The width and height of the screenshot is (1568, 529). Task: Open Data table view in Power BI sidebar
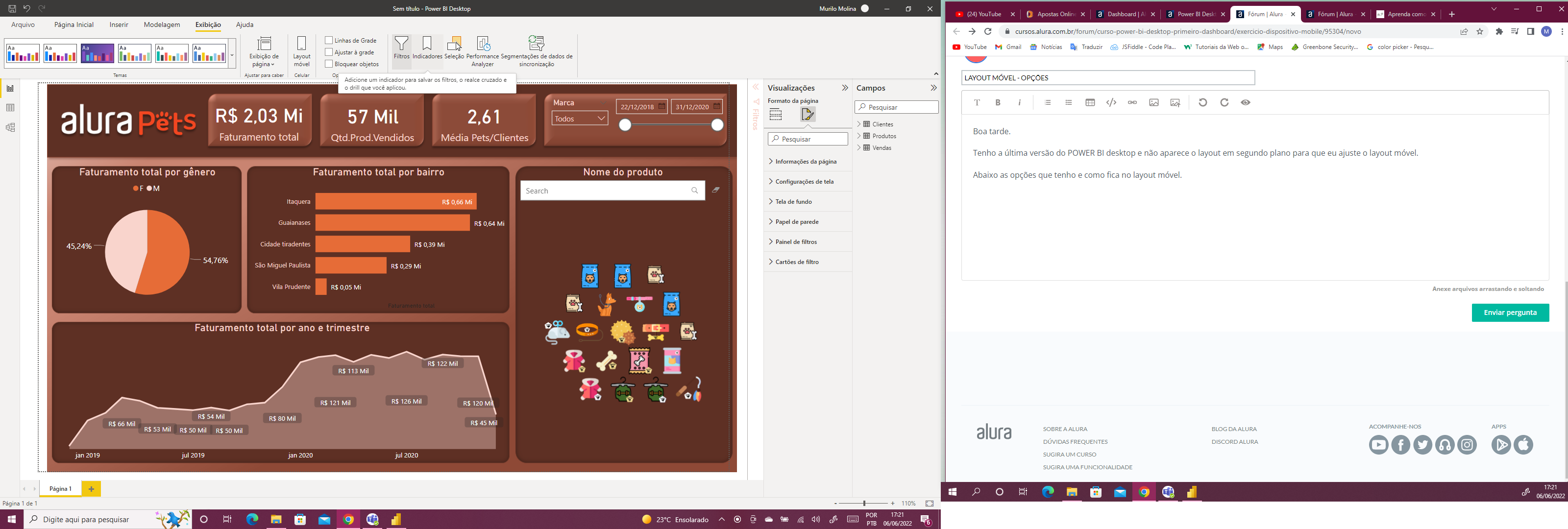point(10,108)
